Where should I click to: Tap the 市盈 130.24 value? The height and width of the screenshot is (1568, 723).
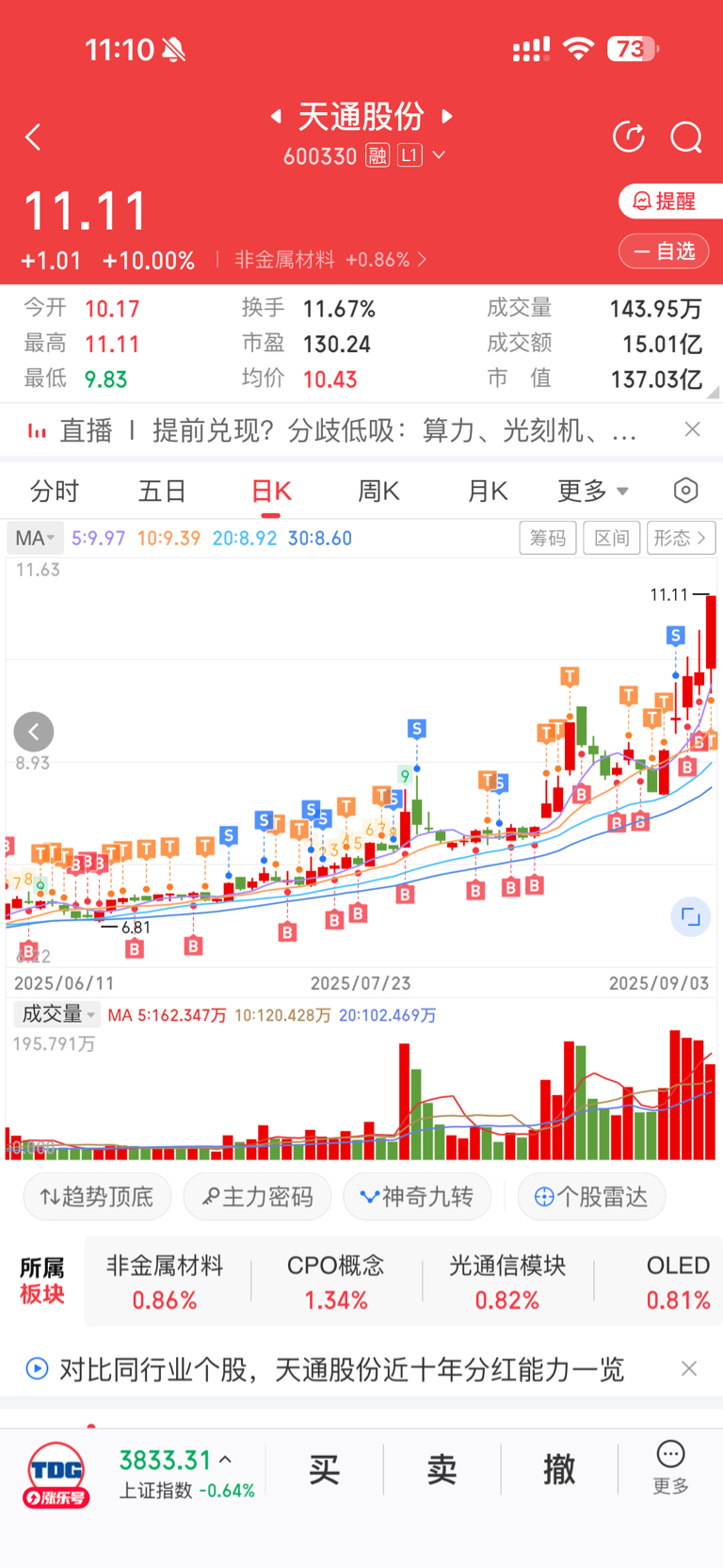pos(336,345)
